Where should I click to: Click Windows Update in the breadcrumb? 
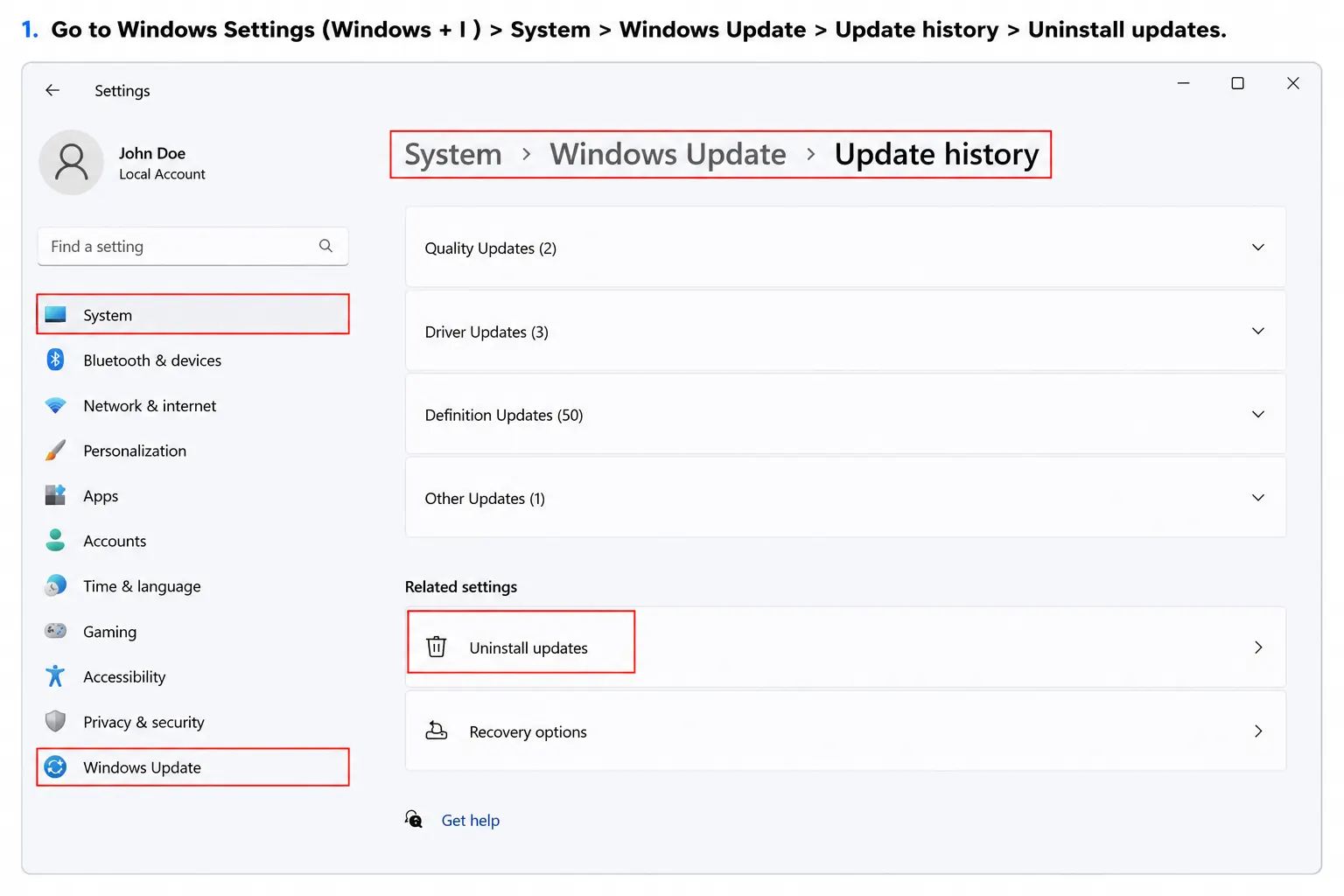click(x=668, y=154)
